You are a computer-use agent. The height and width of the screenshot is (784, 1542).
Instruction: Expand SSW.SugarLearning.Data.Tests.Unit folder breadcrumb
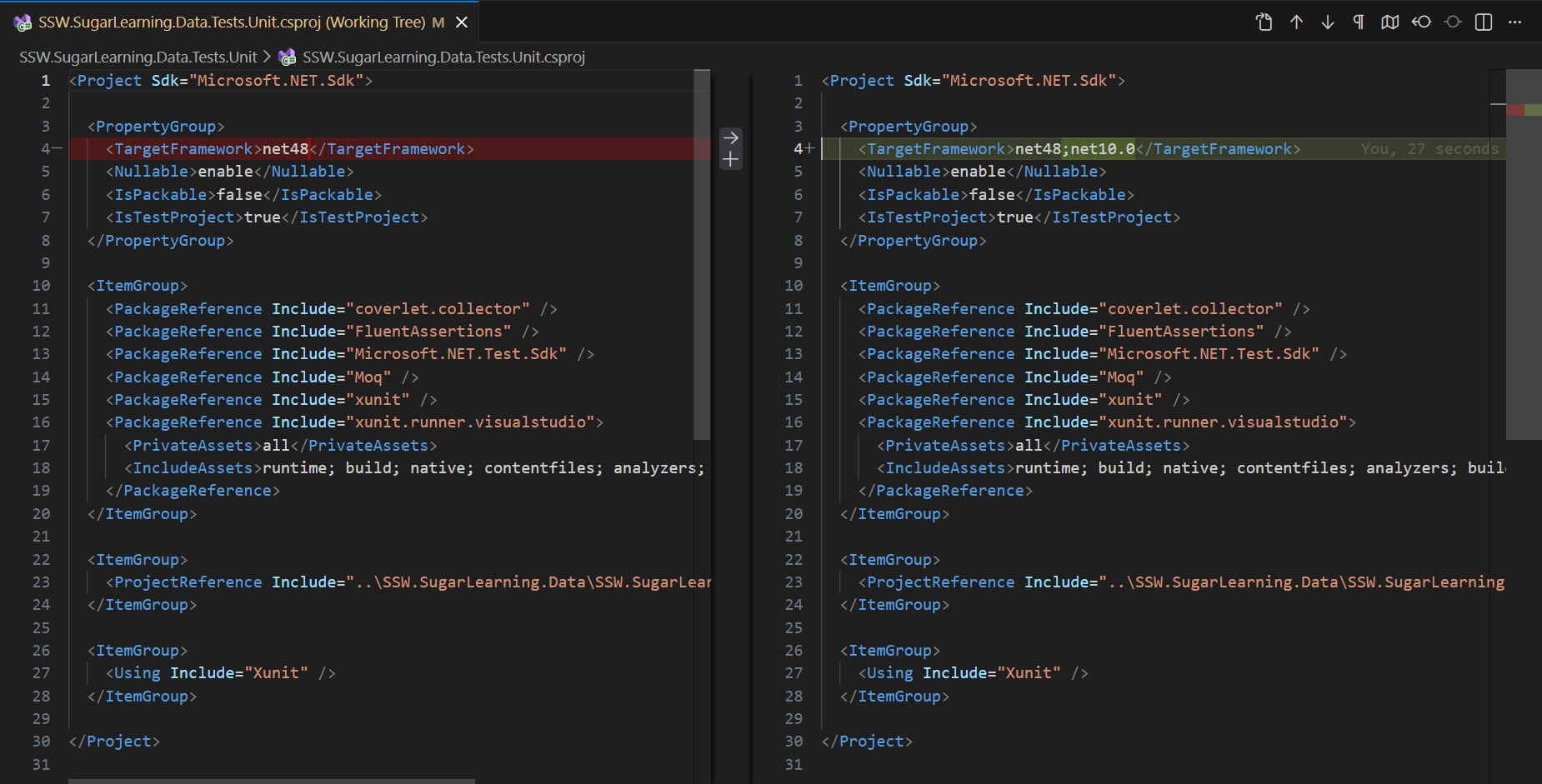tap(138, 57)
